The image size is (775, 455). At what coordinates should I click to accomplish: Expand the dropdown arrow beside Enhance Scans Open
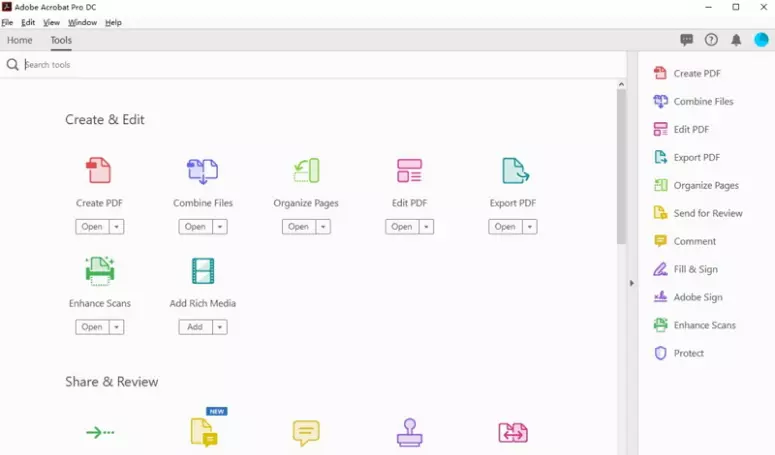coord(117,327)
